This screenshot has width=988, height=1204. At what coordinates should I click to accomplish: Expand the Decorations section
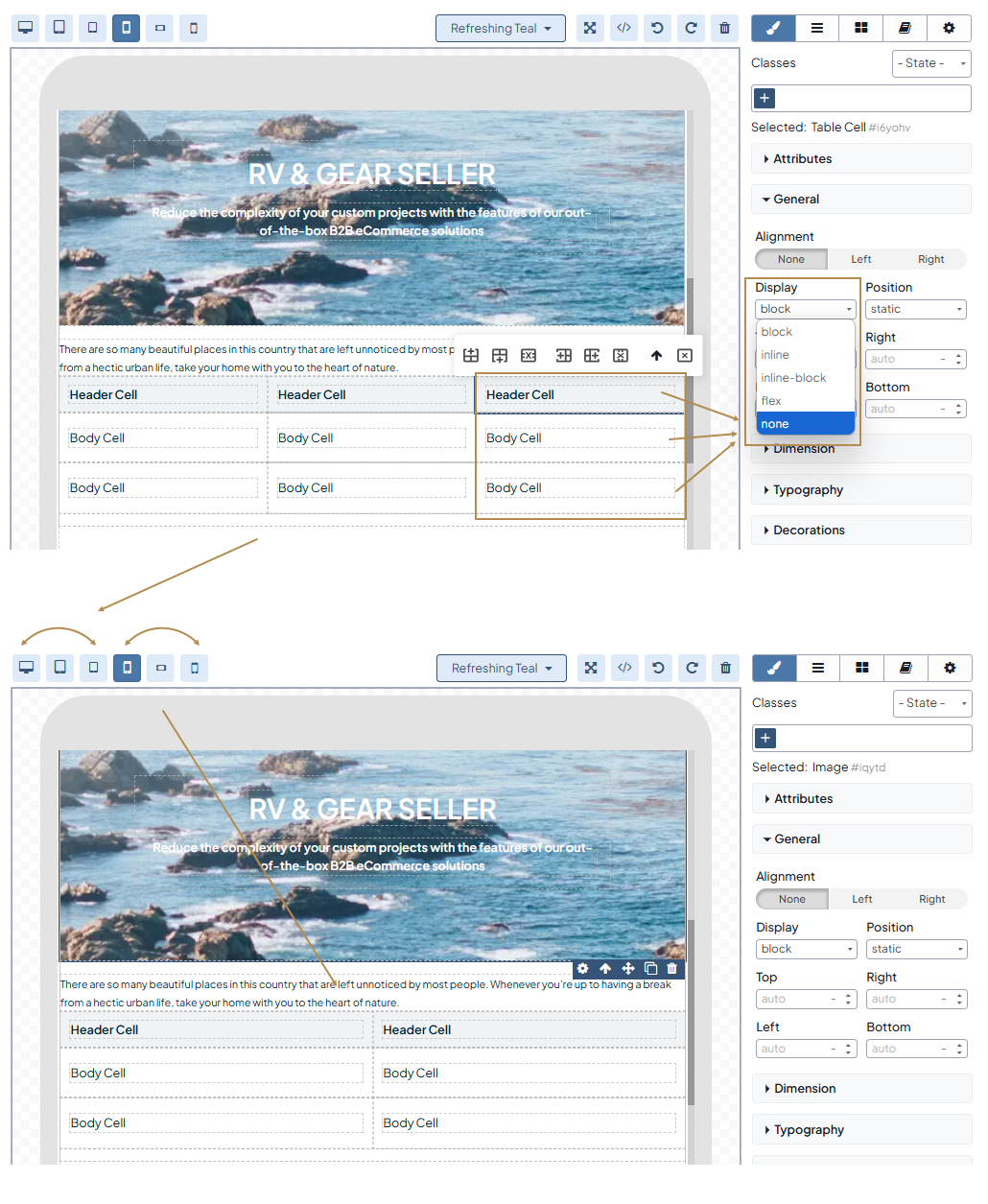pyautogui.click(x=809, y=531)
